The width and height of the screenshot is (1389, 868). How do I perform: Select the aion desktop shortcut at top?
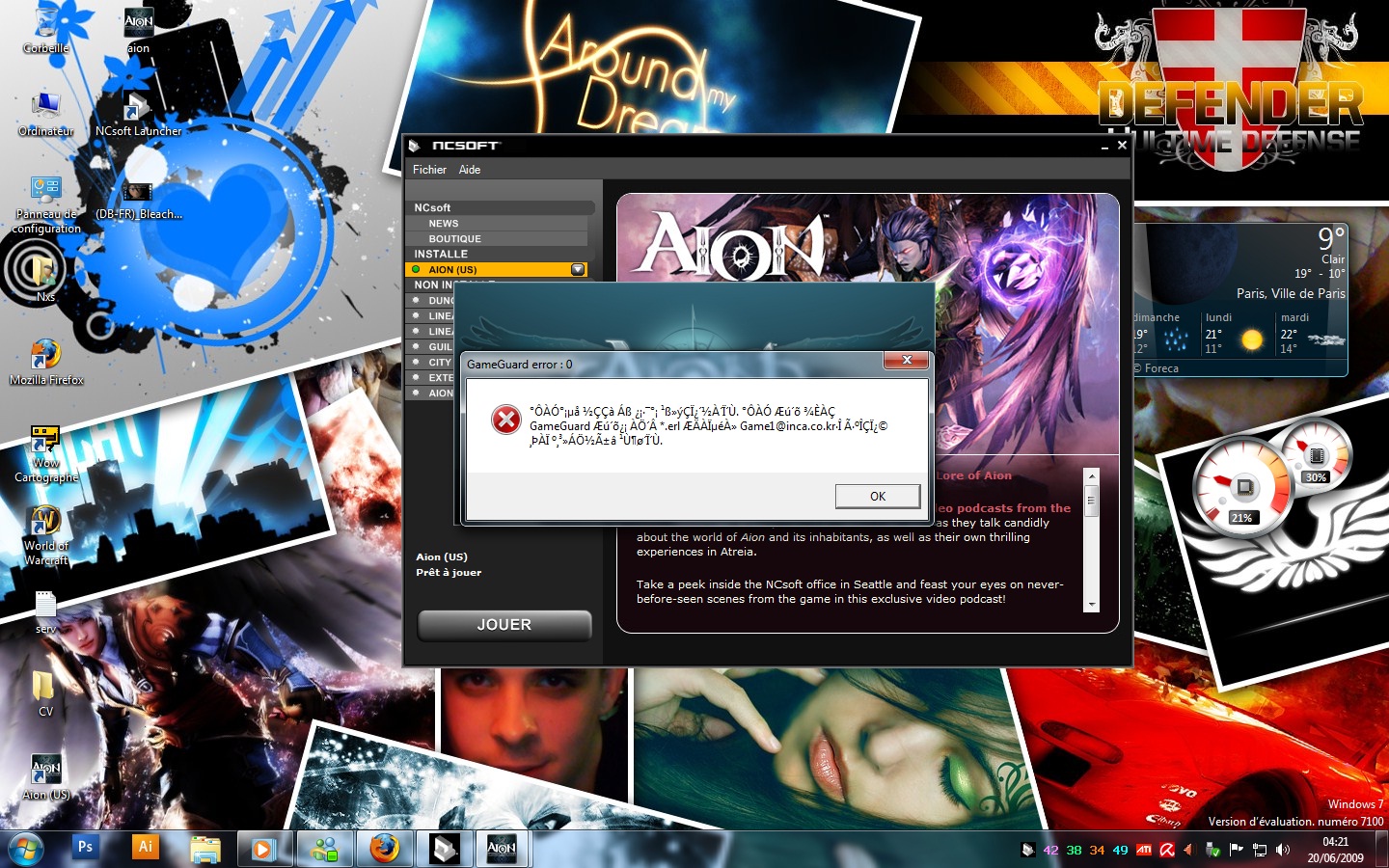pos(139,29)
